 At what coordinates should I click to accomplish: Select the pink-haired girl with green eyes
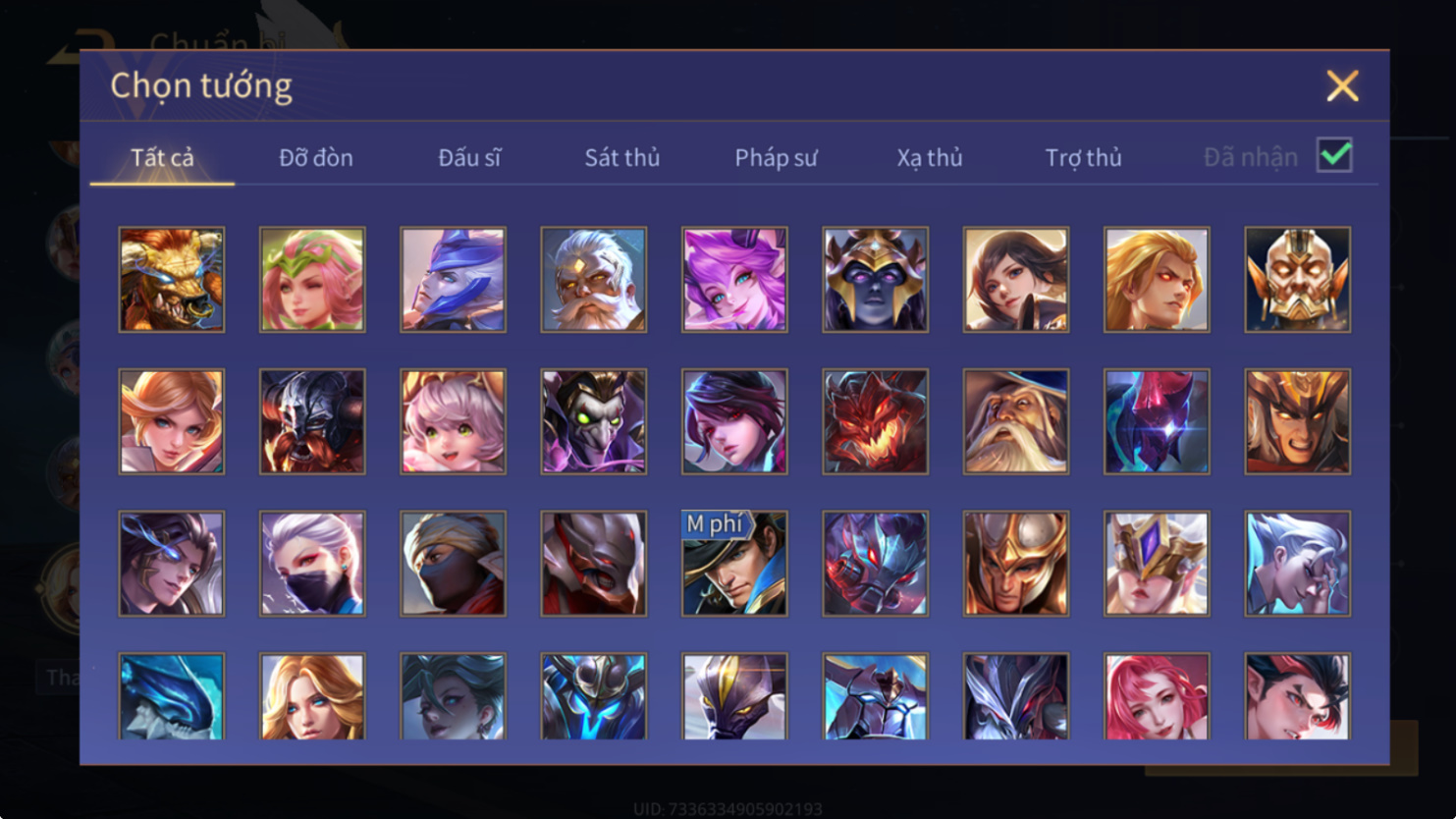[453, 421]
